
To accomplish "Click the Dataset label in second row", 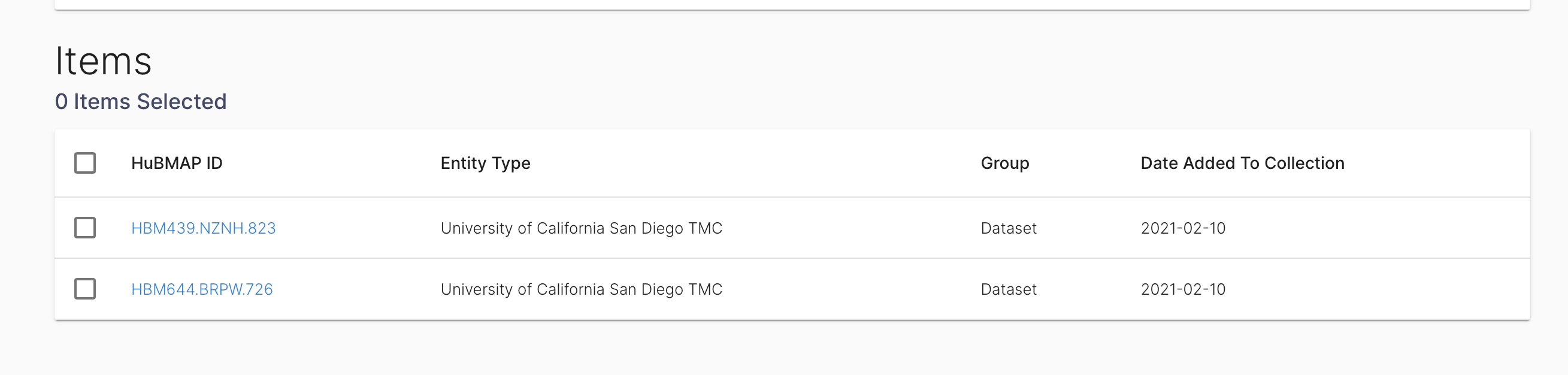I will coord(1009,289).
